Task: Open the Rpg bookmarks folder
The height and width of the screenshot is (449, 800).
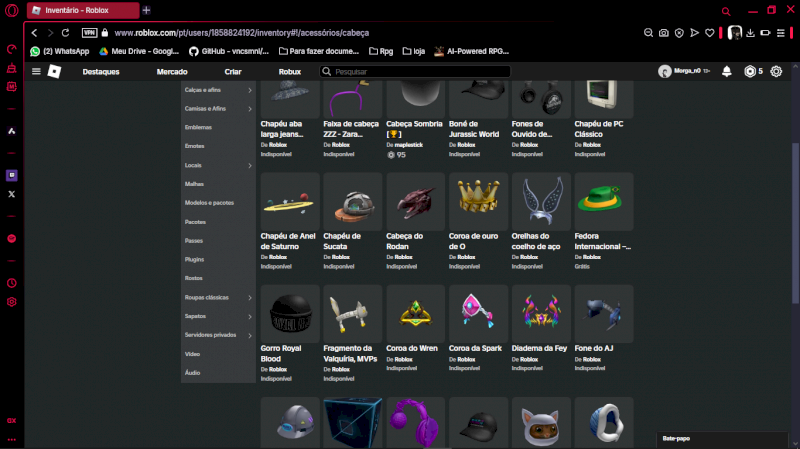Action: point(381,51)
